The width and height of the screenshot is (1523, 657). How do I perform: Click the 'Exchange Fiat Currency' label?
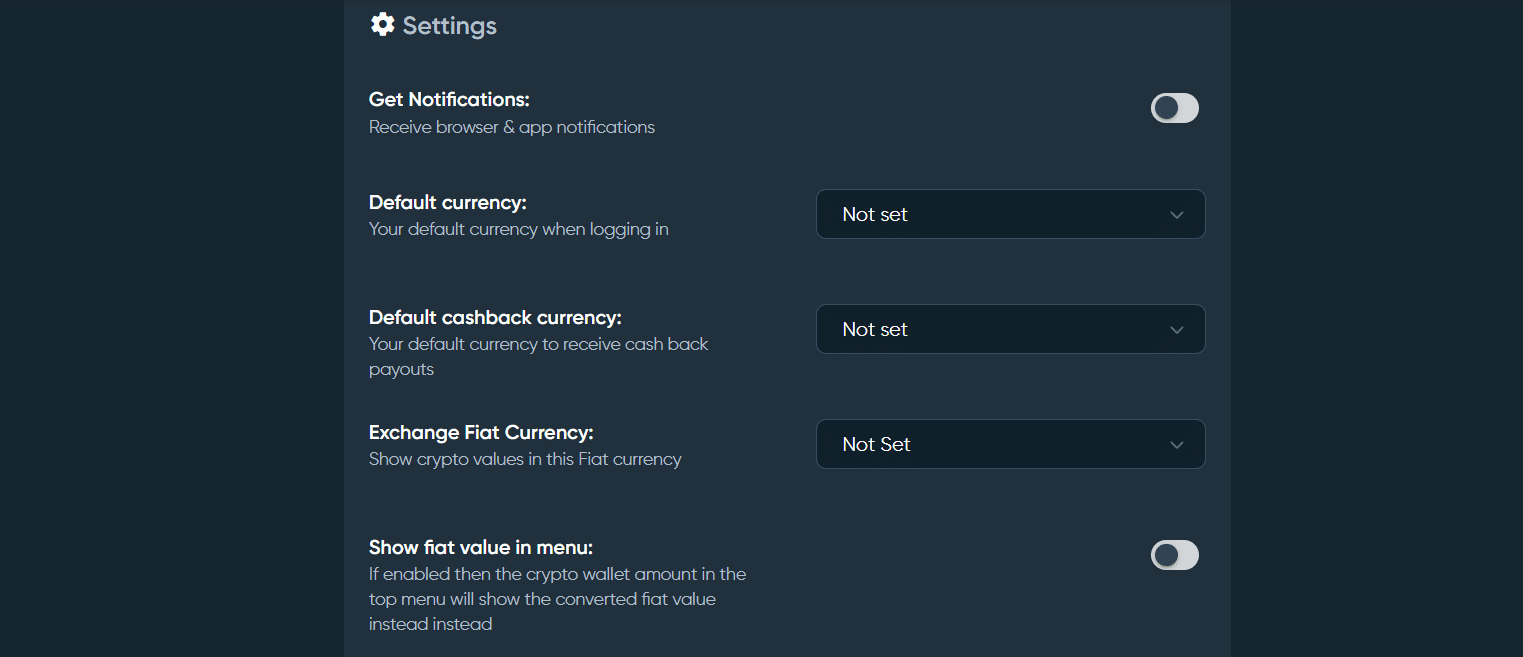(481, 432)
